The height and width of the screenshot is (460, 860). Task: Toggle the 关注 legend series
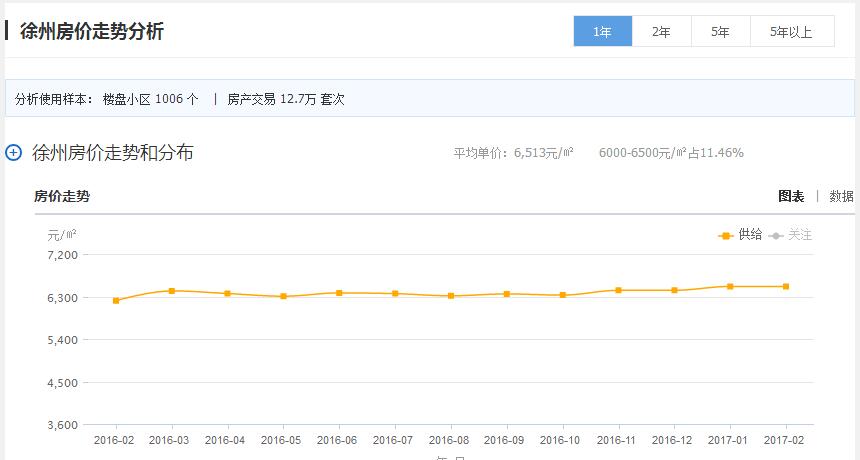790,235
